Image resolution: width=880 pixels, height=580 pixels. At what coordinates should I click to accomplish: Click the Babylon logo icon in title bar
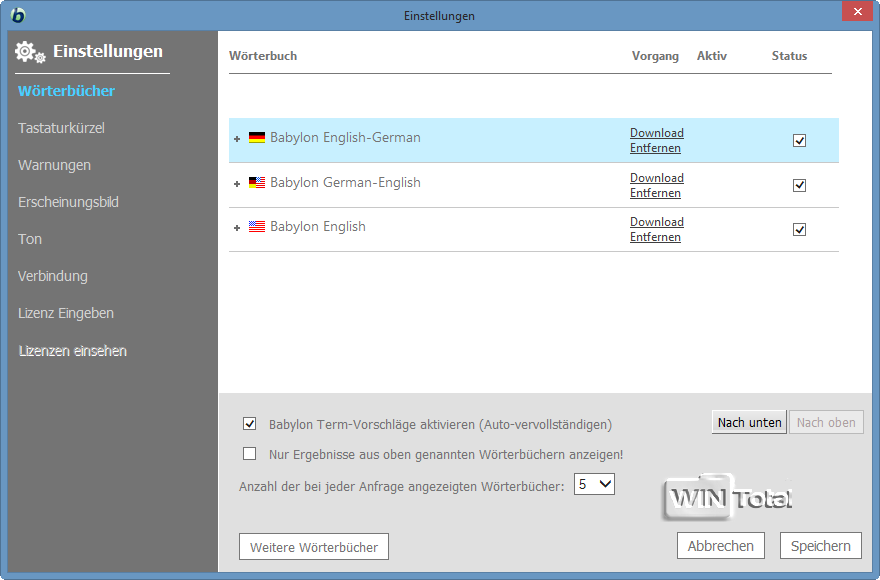(x=17, y=15)
